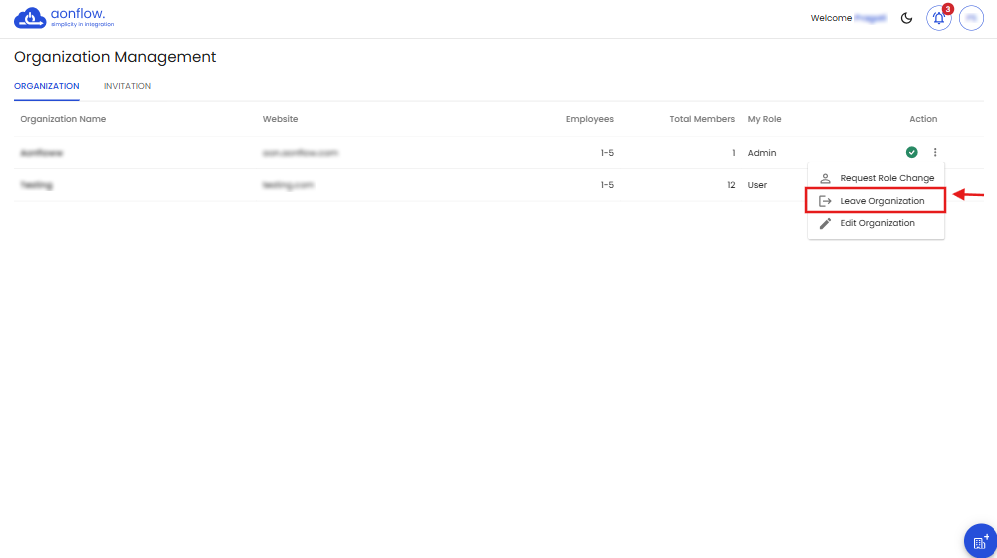Image resolution: width=997 pixels, height=558 pixels.
Task: Select Request Role Change from the menu
Action: point(886,178)
